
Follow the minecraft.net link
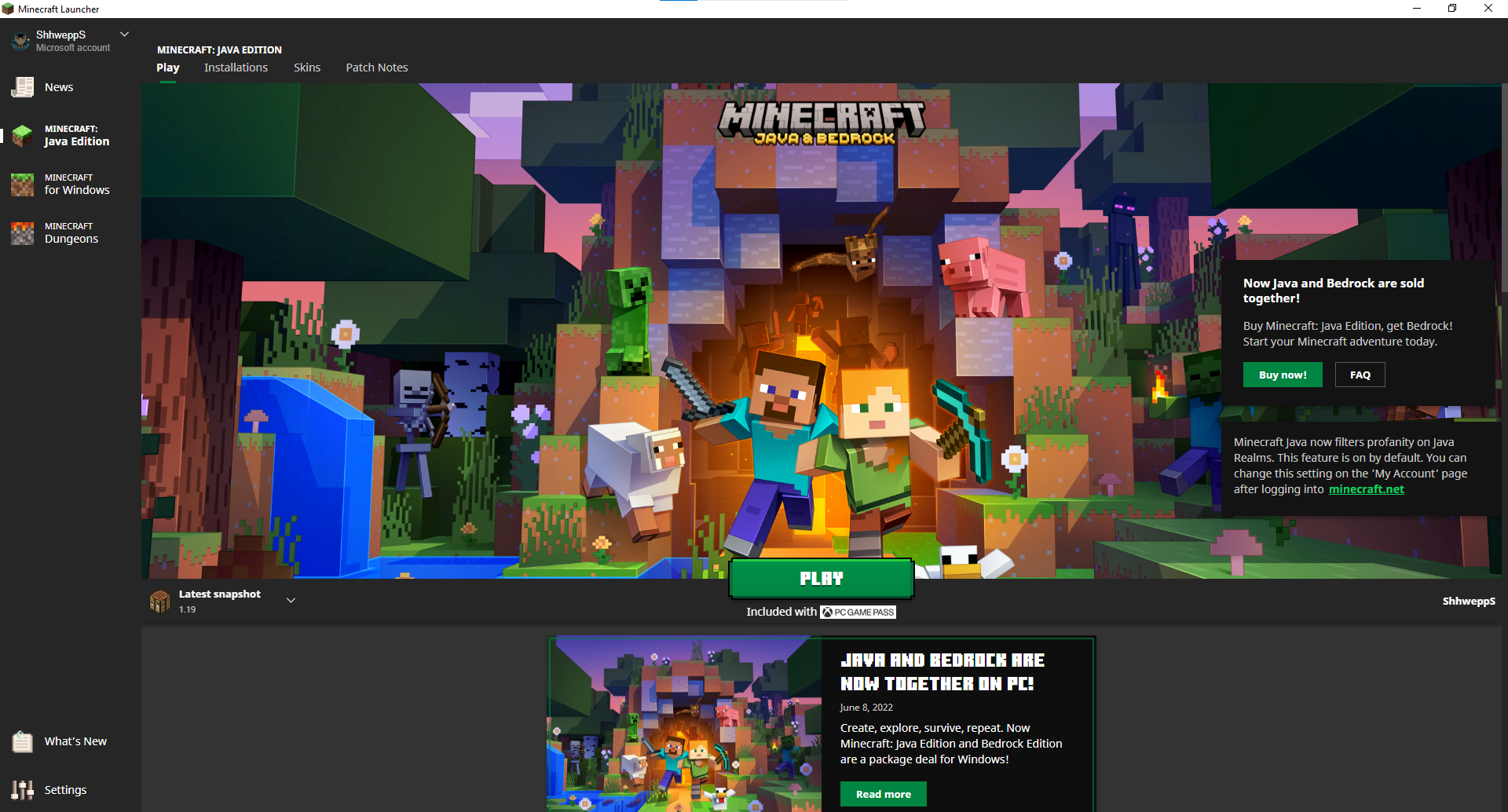[x=1367, y=489]
